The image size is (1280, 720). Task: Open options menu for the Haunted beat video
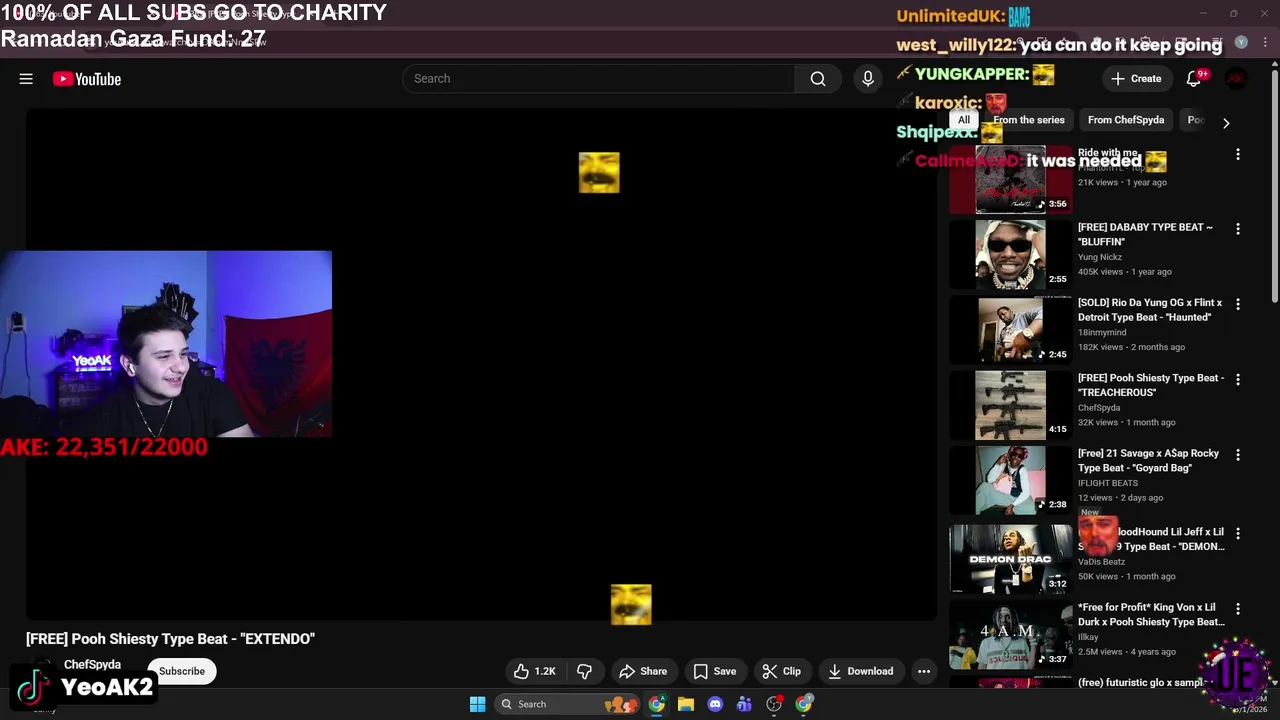point(1238,304)
